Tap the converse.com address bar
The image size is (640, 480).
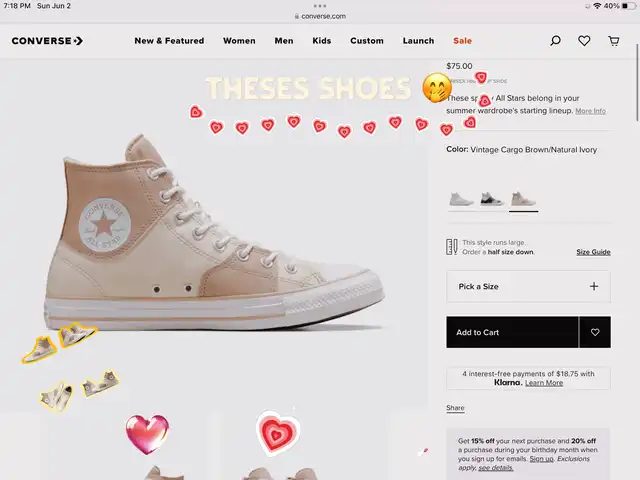[x=320, y=16]
